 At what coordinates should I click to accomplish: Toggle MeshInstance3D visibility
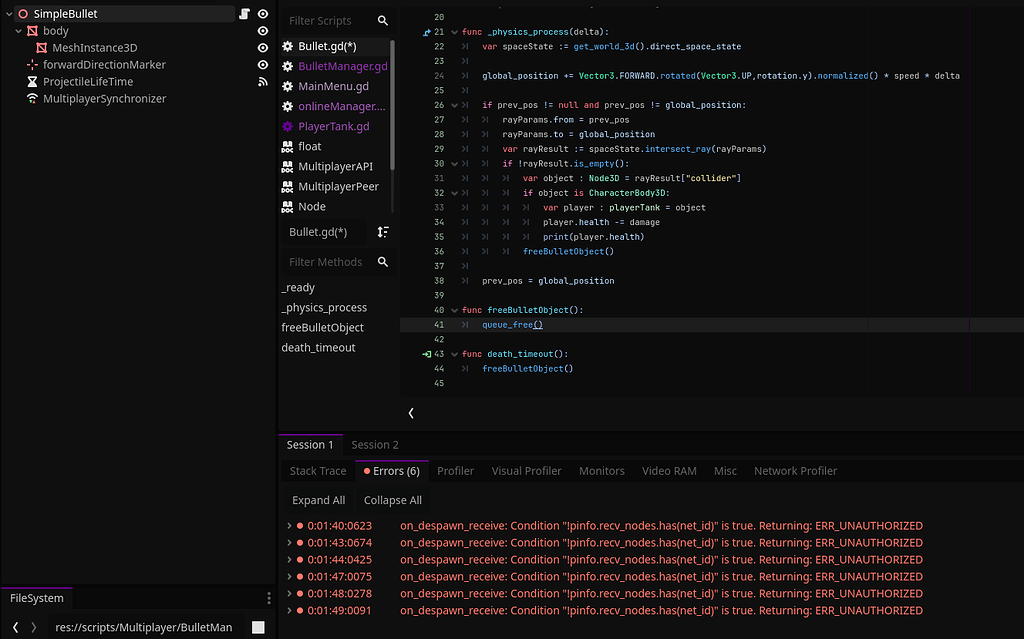pos(262,47)
